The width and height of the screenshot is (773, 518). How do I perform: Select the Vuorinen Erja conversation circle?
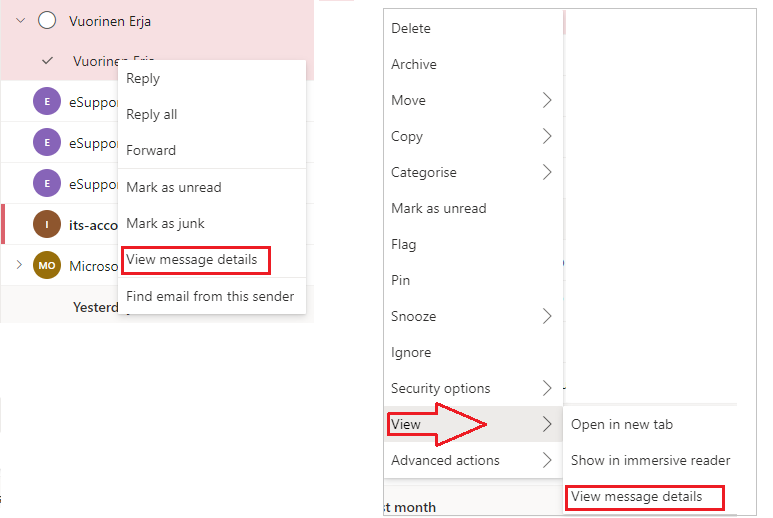(x=47, y=21)
